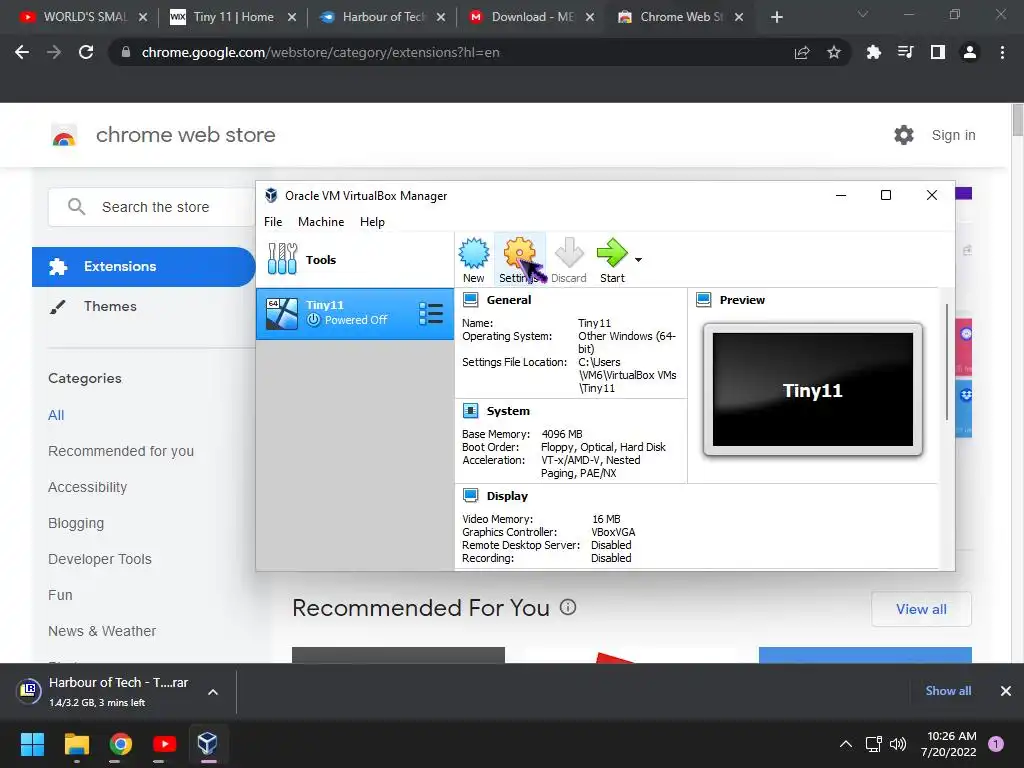
Task: Select the Tools entry in VirtualBox
Action: pos(355,259)
